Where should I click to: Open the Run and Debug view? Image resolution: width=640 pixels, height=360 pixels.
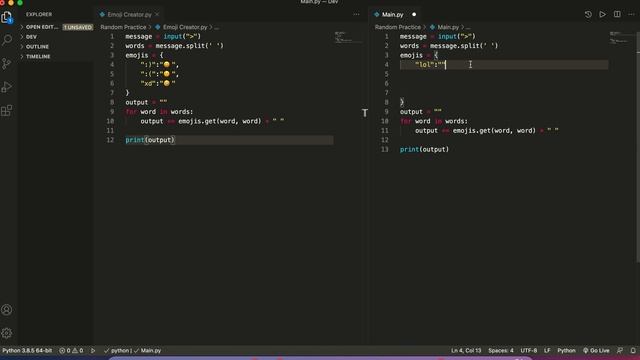pyautogui.click(x=7, y=87)
